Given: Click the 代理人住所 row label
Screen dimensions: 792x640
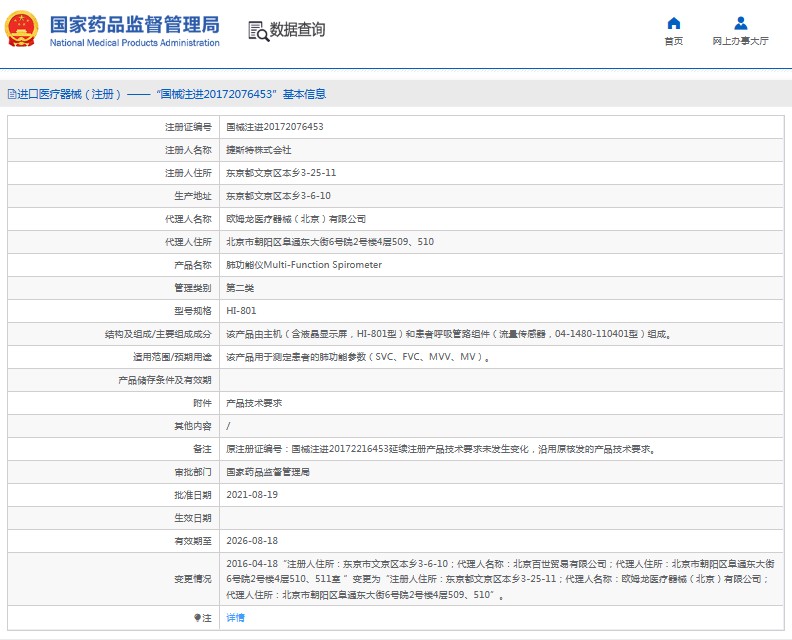Looking at the screenshot, I should 188,242.
